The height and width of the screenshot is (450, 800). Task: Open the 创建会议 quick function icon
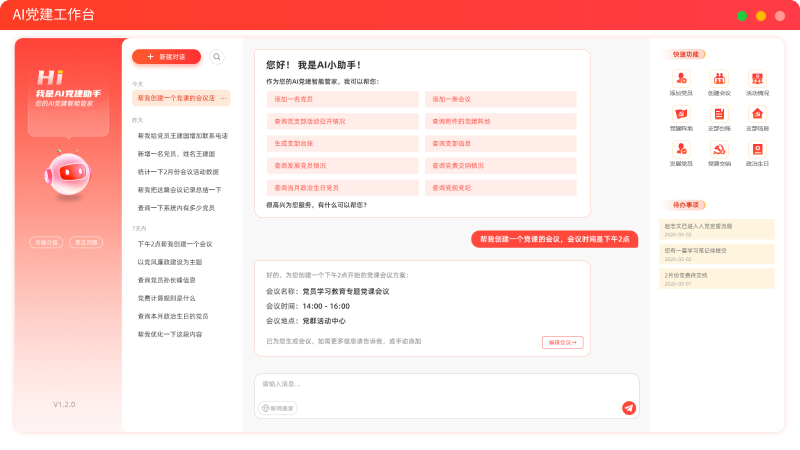click(719, 79)
